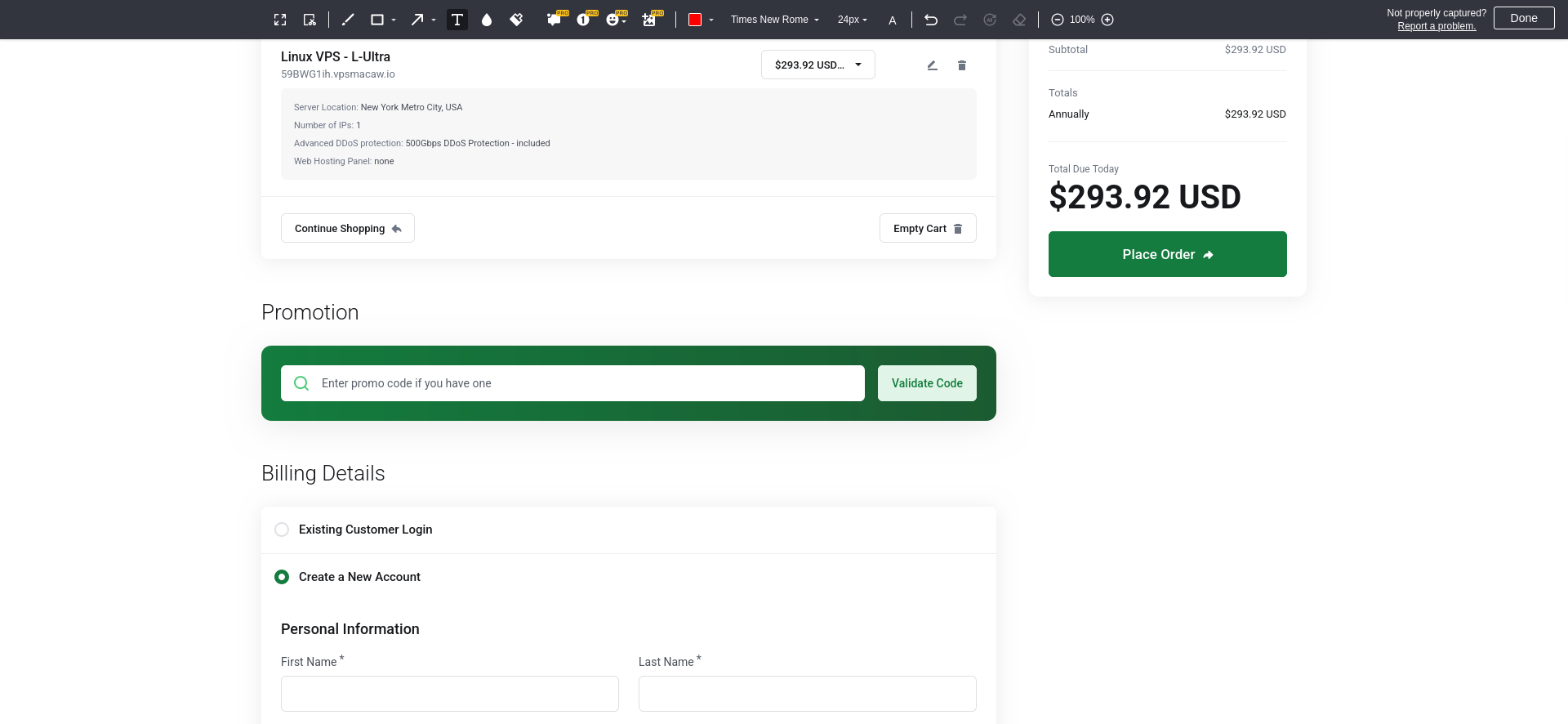Click the $293.92 USD Total Due Today amount

pyautogui.click(x=1145, y=197)
